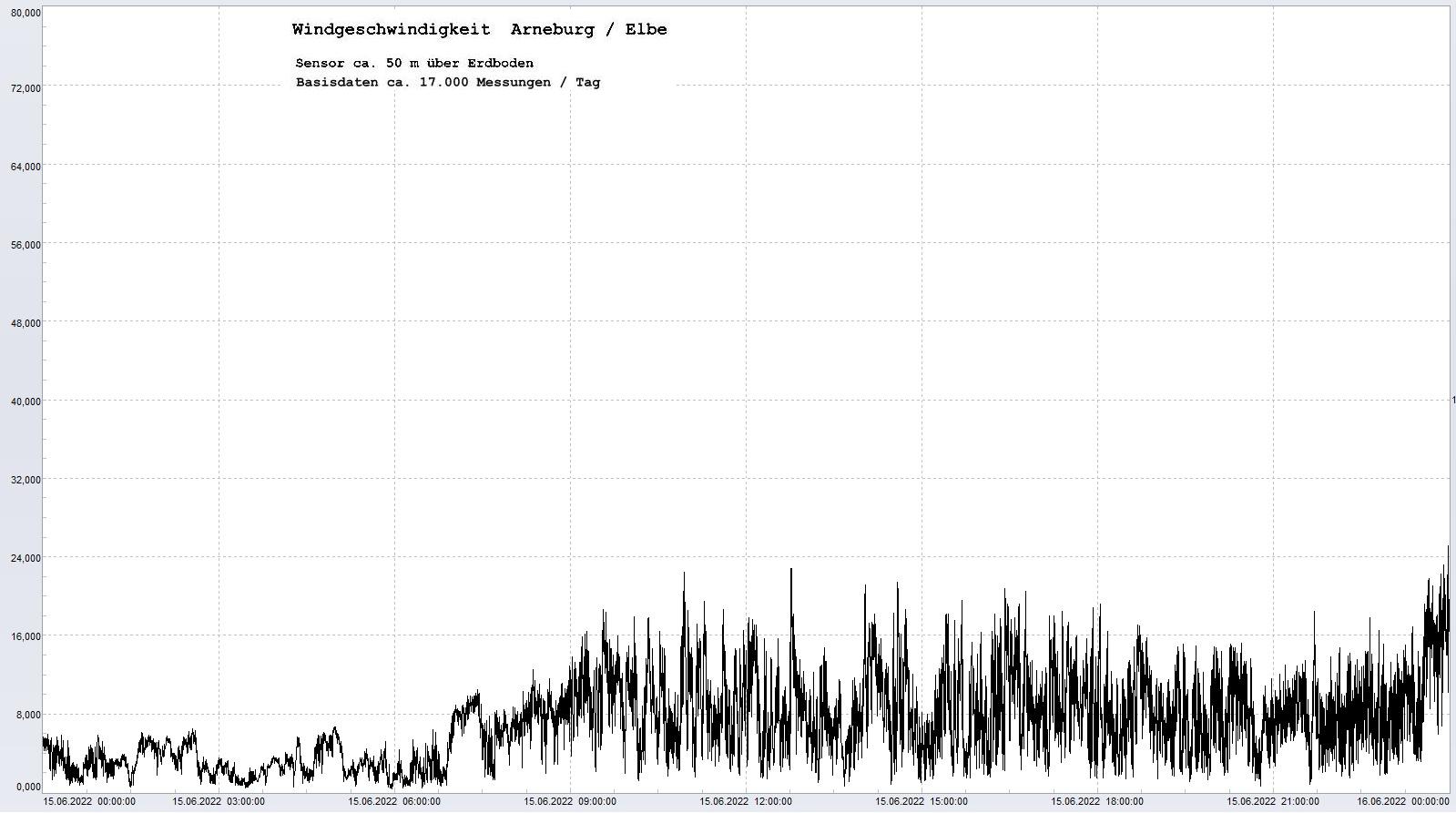Click the 15.06.2022 18:00:00 time label
The image size is (1456, 813).
1097,801
